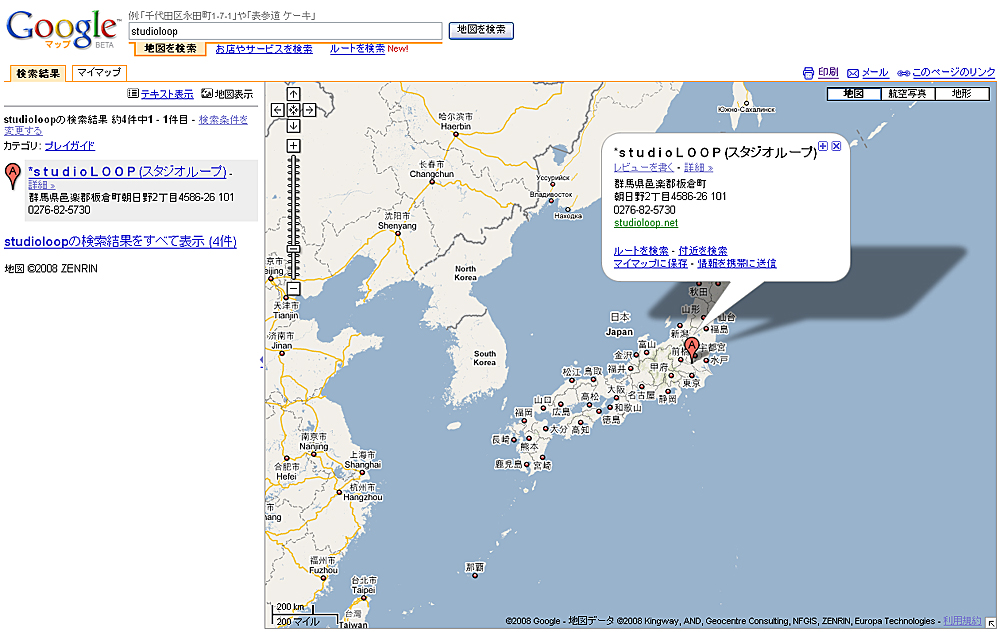The height and width of the screenshot is (632, 1000).
Task: Click phone number 0276-82-5730 in left panel
Action: tap(59, 210)
